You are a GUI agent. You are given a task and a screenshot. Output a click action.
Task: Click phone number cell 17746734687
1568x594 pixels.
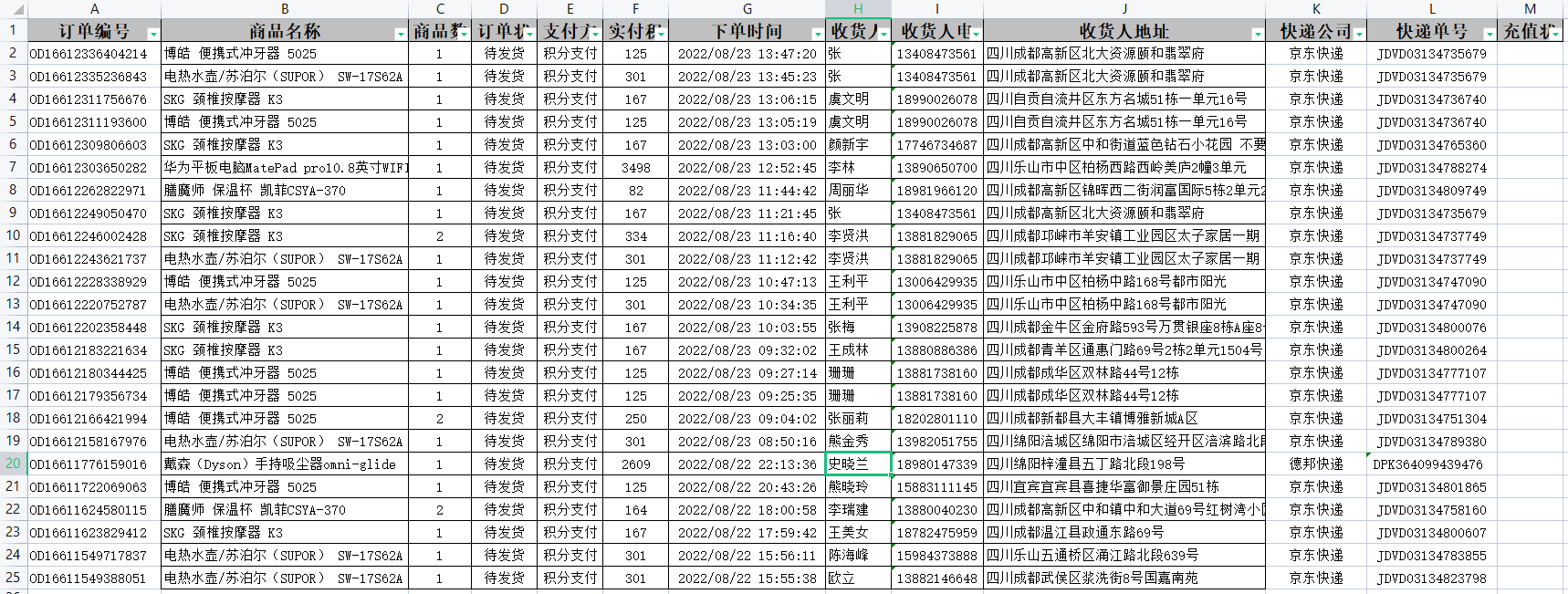tap(937, 145)
